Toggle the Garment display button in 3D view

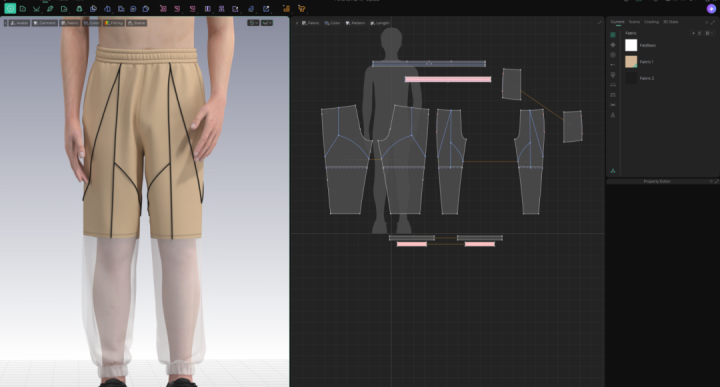45,22
